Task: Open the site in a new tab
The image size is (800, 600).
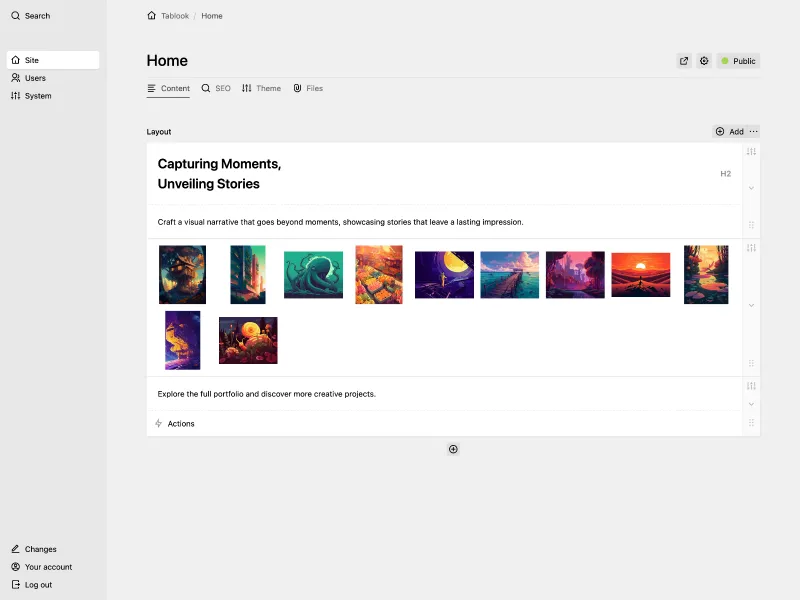Action: coord(684,61)
